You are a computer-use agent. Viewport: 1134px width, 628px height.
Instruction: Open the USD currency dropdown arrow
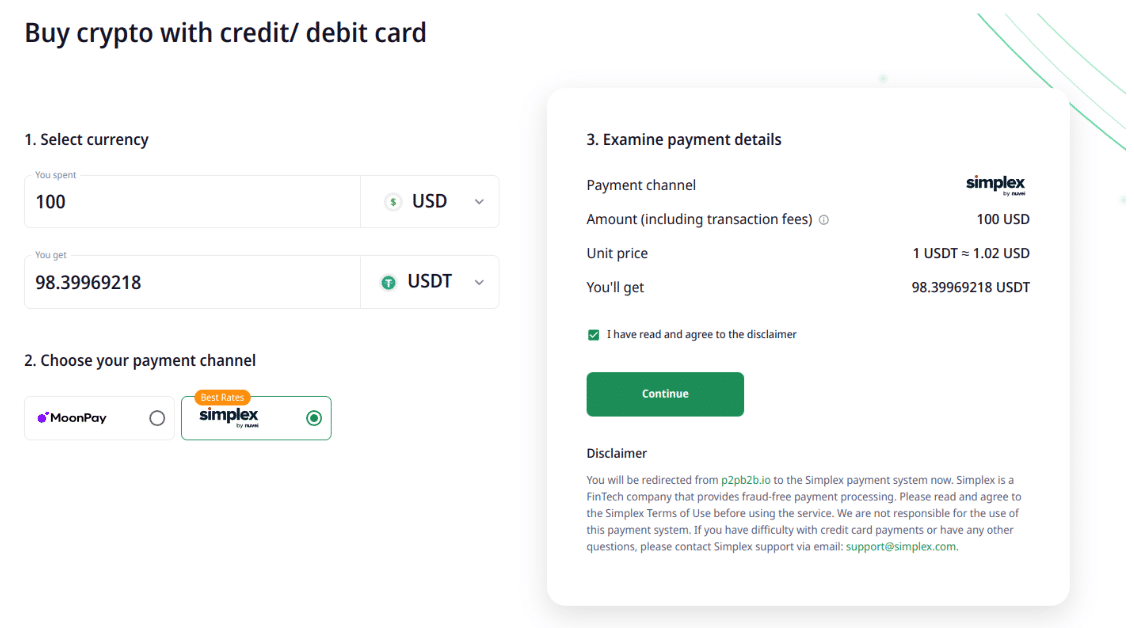(x=479, y=202)
